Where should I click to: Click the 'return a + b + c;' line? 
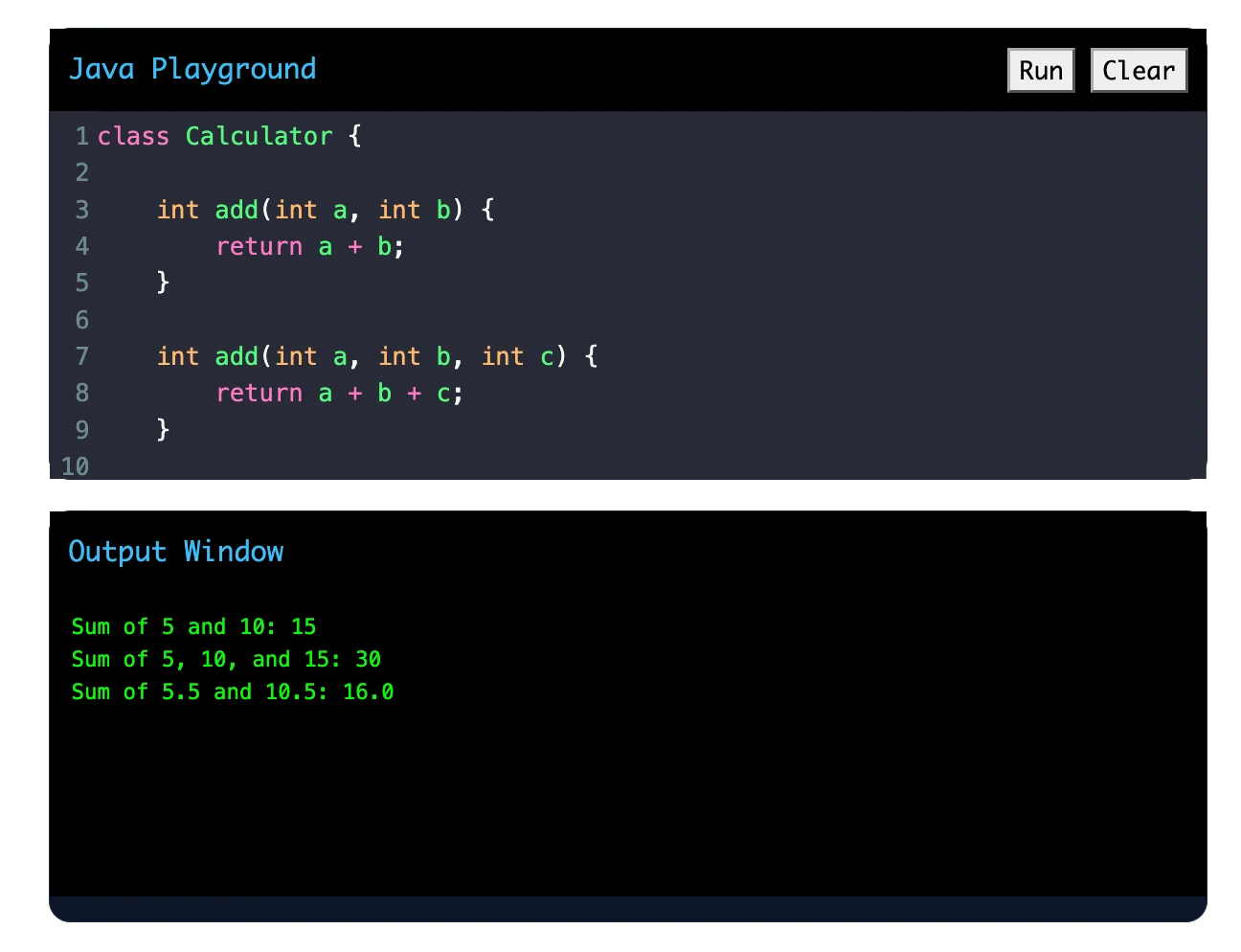pos(340,393)
